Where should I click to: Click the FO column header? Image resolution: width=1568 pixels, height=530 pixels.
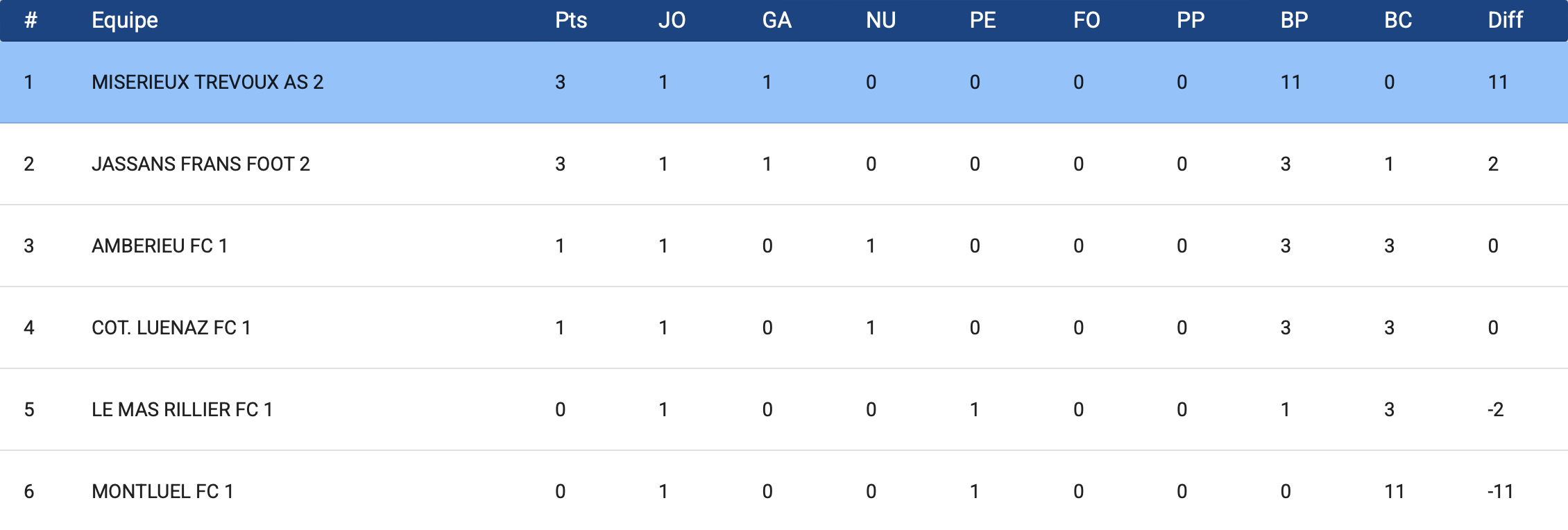click(1086, 20)
